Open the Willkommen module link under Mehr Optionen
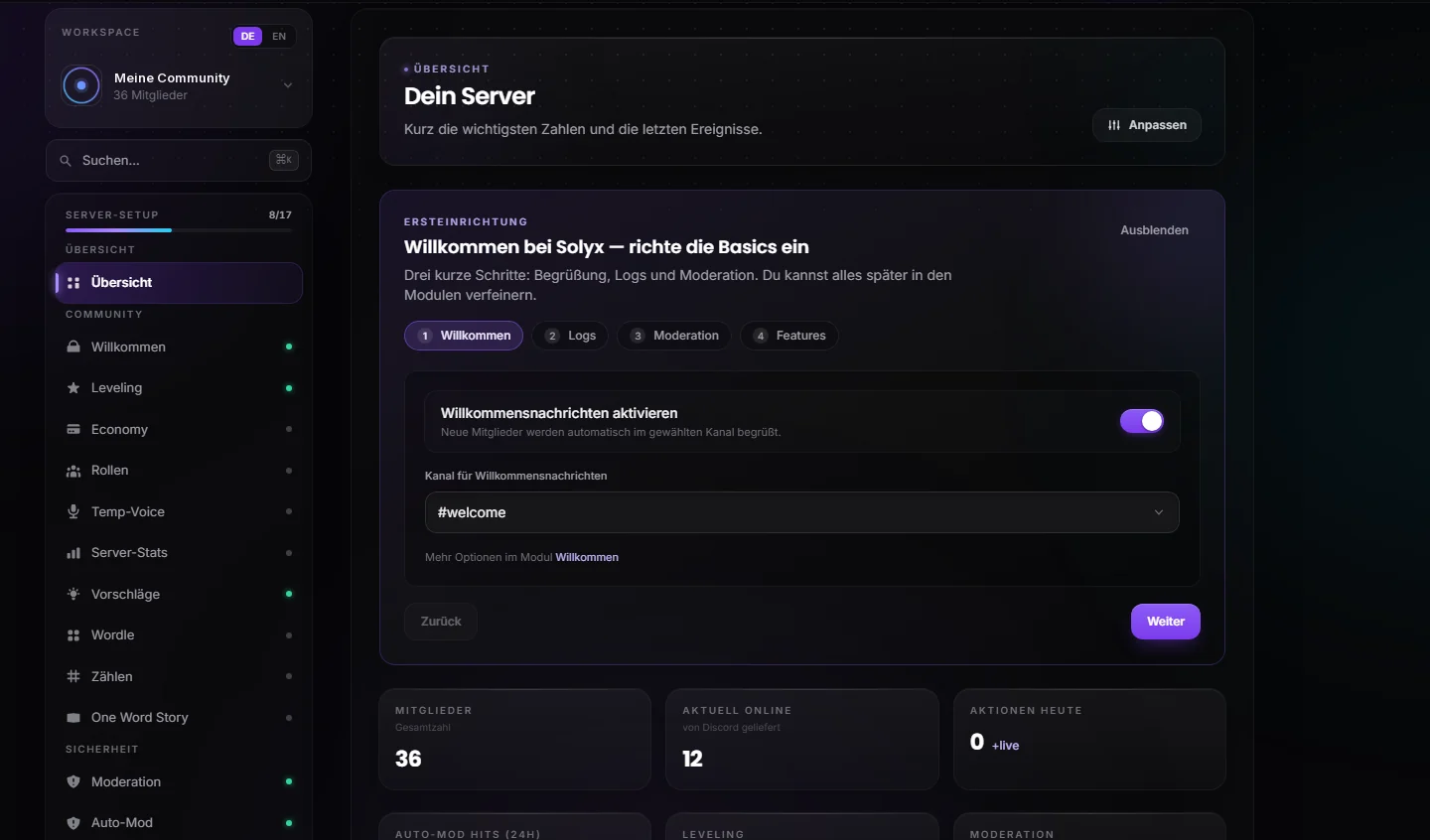This screenshot has width=1430, height=840. click(x=587, y=557)
